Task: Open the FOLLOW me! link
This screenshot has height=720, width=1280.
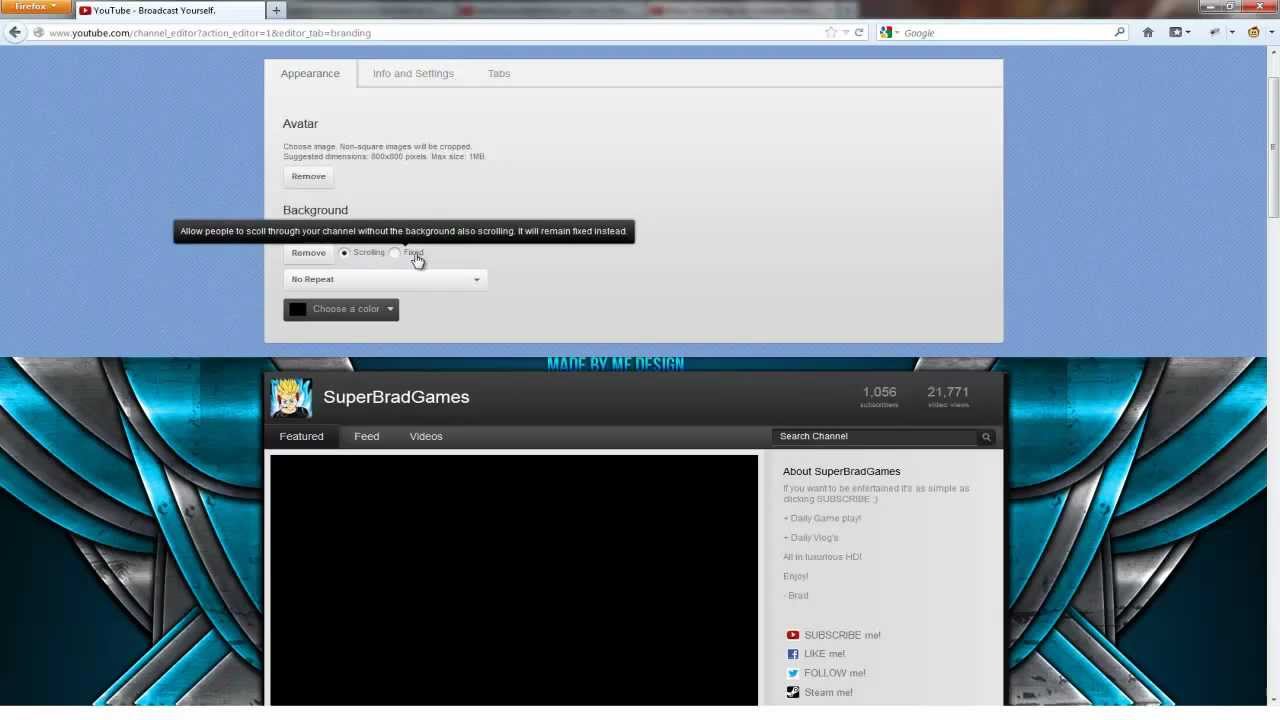Action: click(x=835, y=673)
